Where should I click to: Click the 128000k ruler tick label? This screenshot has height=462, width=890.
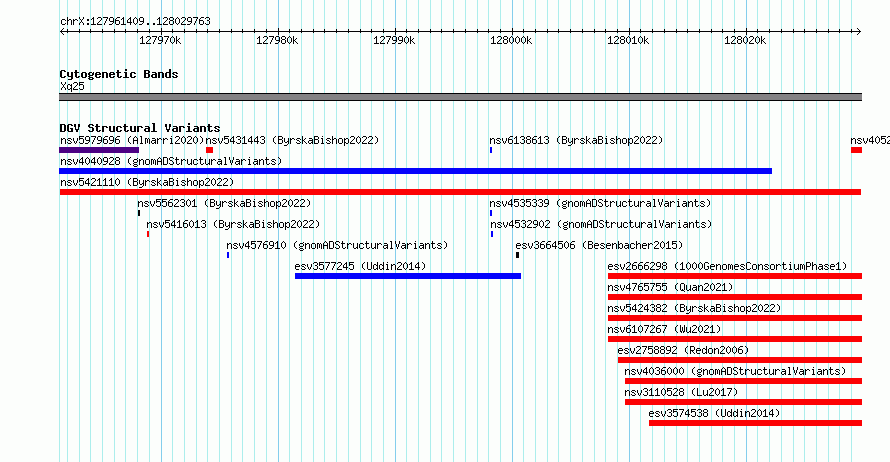[511, 41]
